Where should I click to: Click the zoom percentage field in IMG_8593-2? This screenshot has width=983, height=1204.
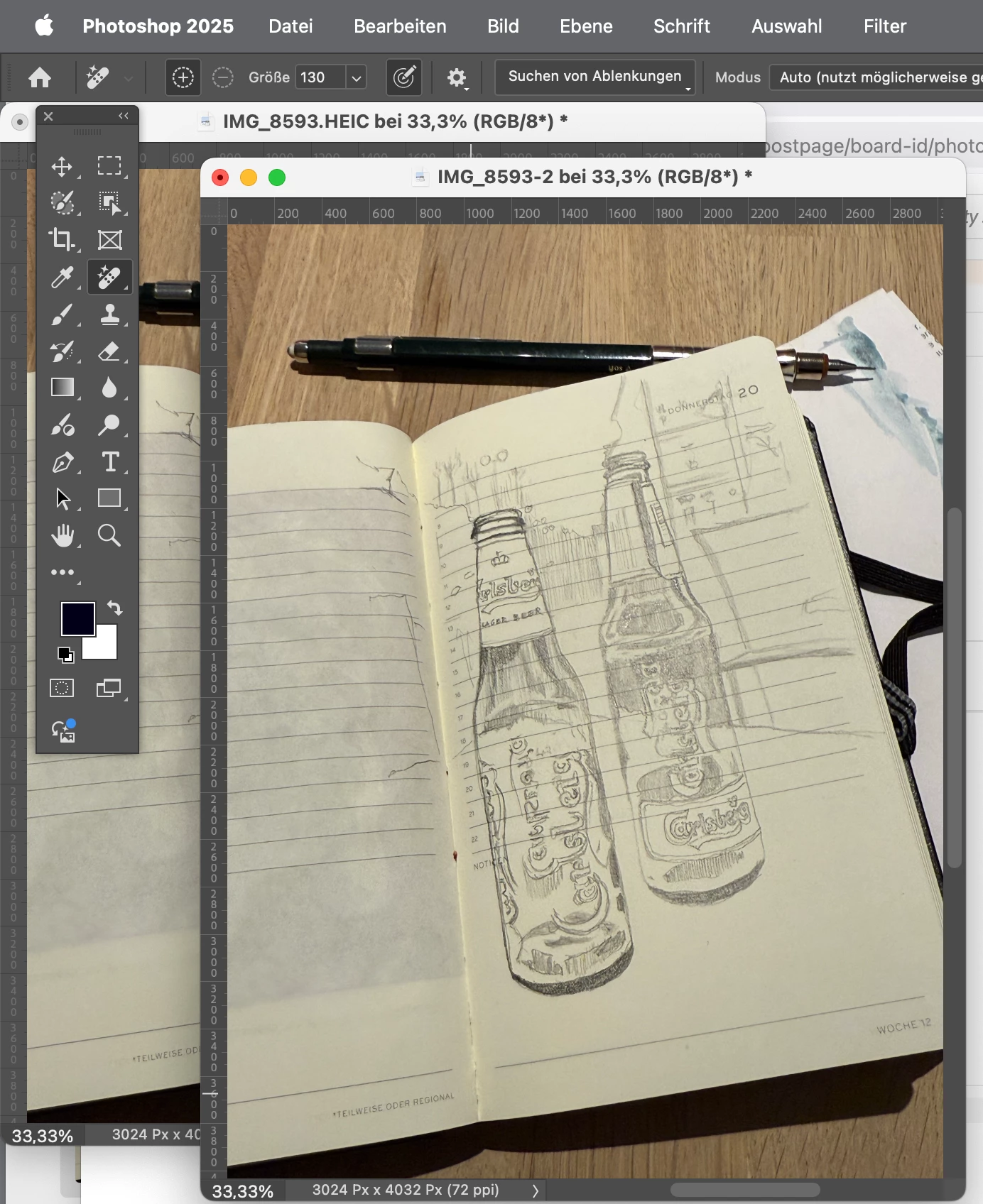pos(243,1191)
